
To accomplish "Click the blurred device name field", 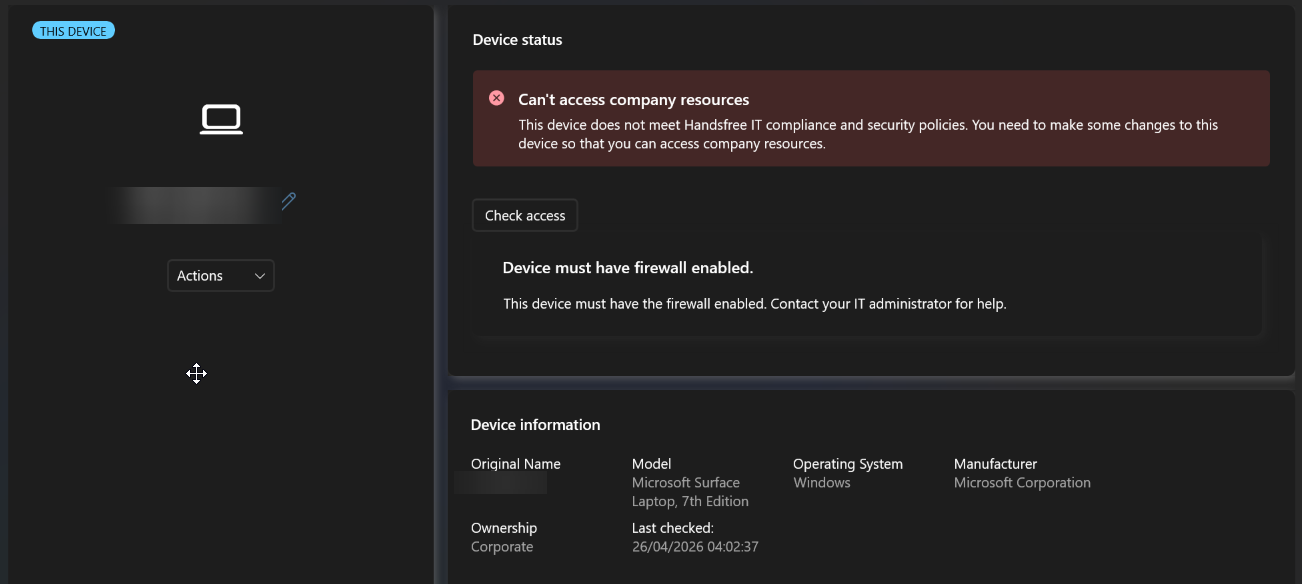I will pyautogui.click(x=195, y=204).
